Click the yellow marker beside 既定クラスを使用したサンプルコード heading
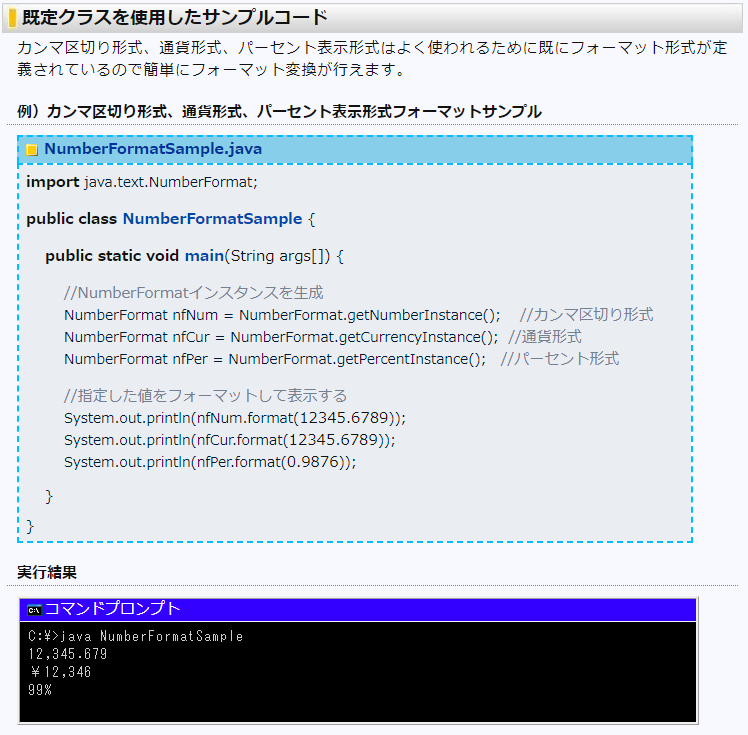The width and height of the screenshot is (748, 735). click(x=13, y=18)
